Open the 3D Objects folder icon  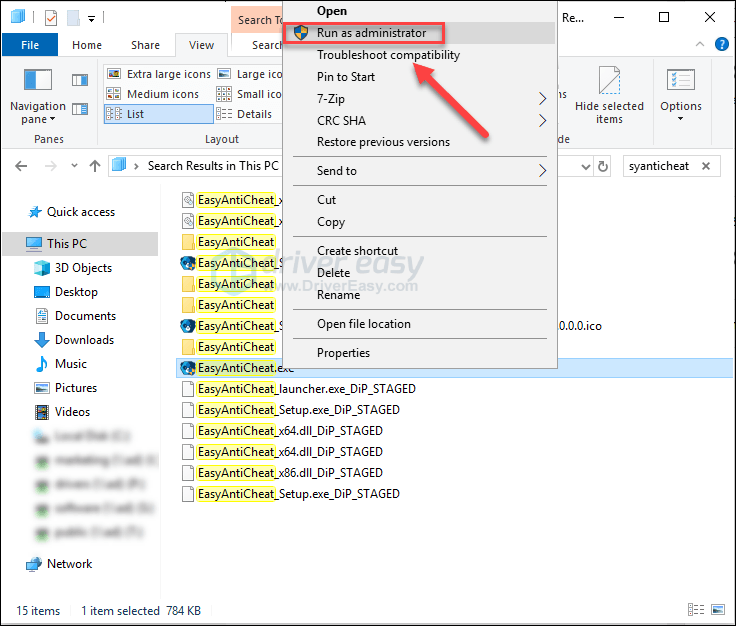click(41, 268)
